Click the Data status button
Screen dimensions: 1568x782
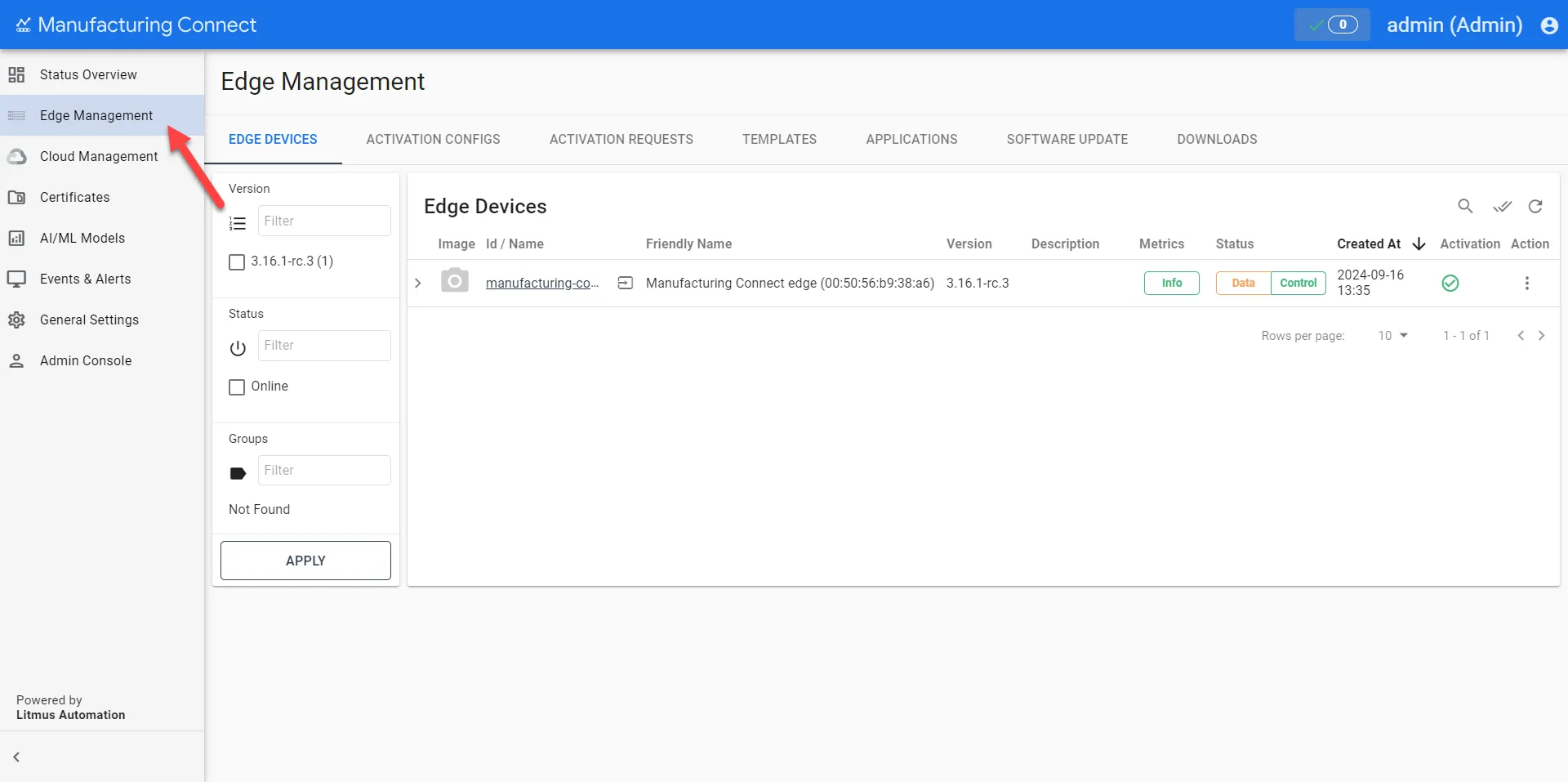(1243, 283)
